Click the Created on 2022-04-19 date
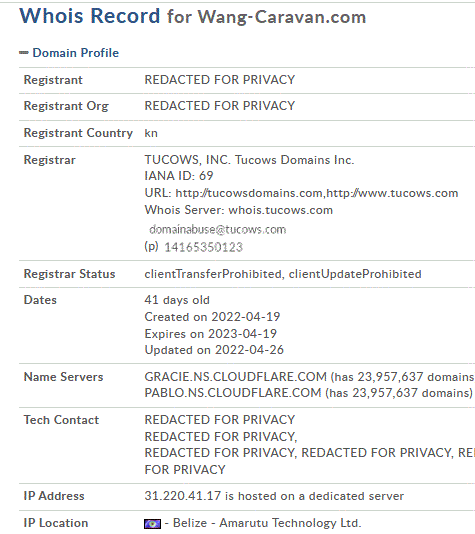The width and height of the screenshot is (475, 534). tap(212, 317)
